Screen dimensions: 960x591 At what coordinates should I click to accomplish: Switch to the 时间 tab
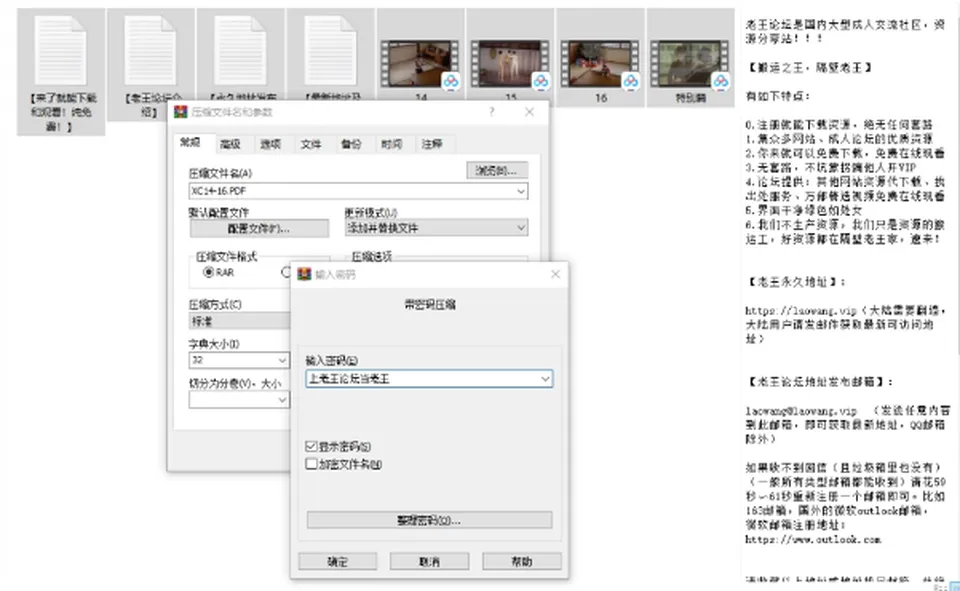(x=391, y=144)
